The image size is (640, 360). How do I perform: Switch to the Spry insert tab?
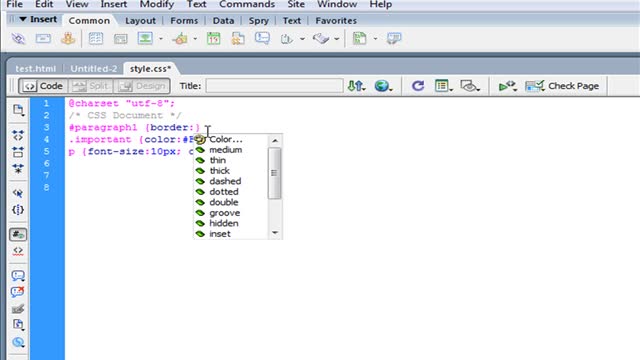[258, 21]
